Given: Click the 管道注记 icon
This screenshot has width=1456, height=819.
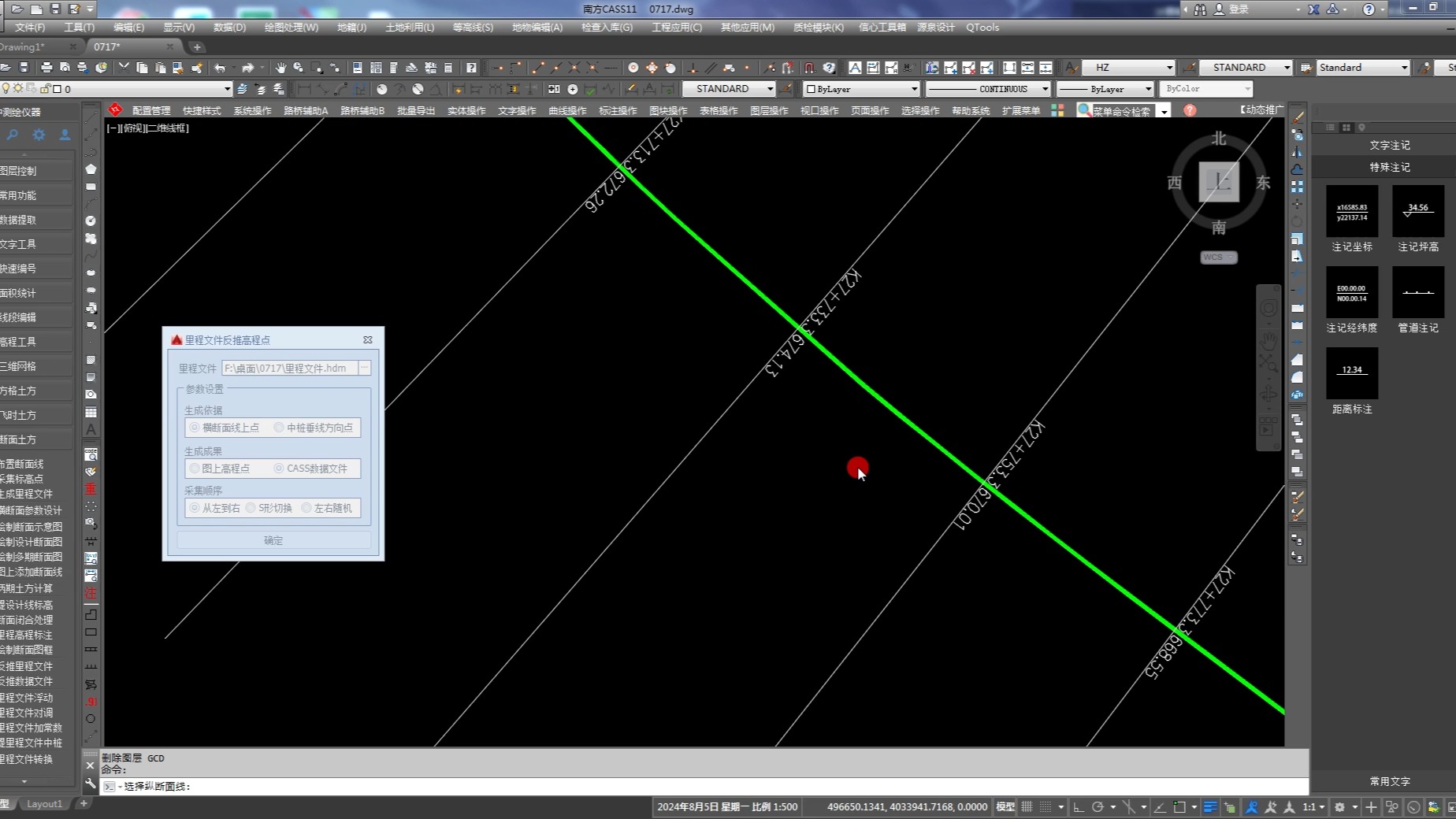Looking at the screenshot, I should tap(1418, 292).
